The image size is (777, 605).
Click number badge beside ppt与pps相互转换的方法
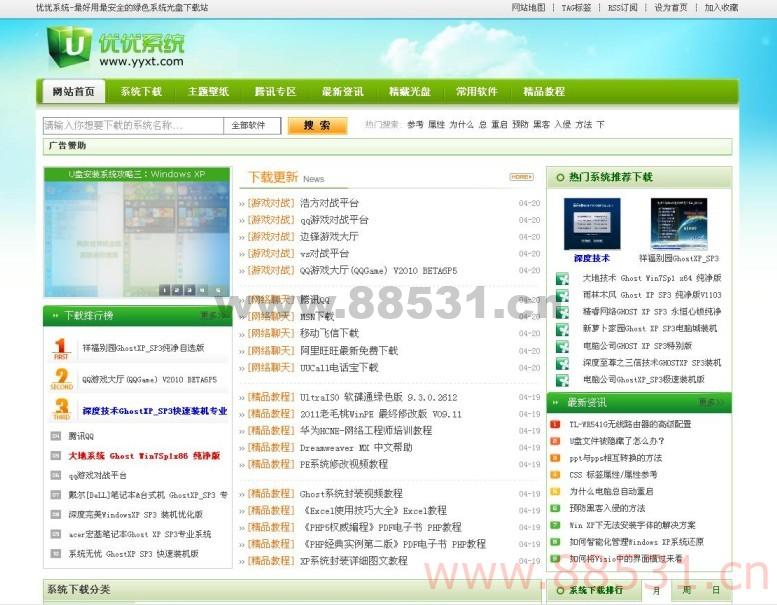(x=555, y=458)
